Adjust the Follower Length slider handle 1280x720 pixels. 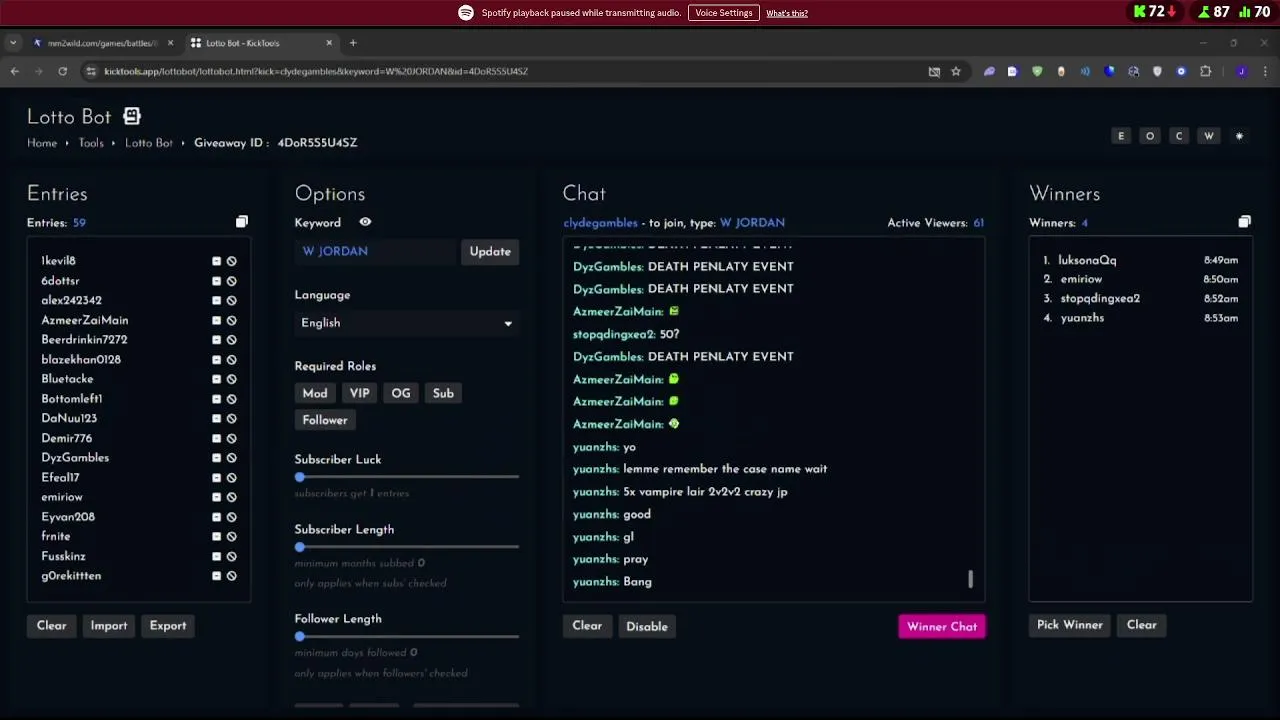click(x=300, y=636)
